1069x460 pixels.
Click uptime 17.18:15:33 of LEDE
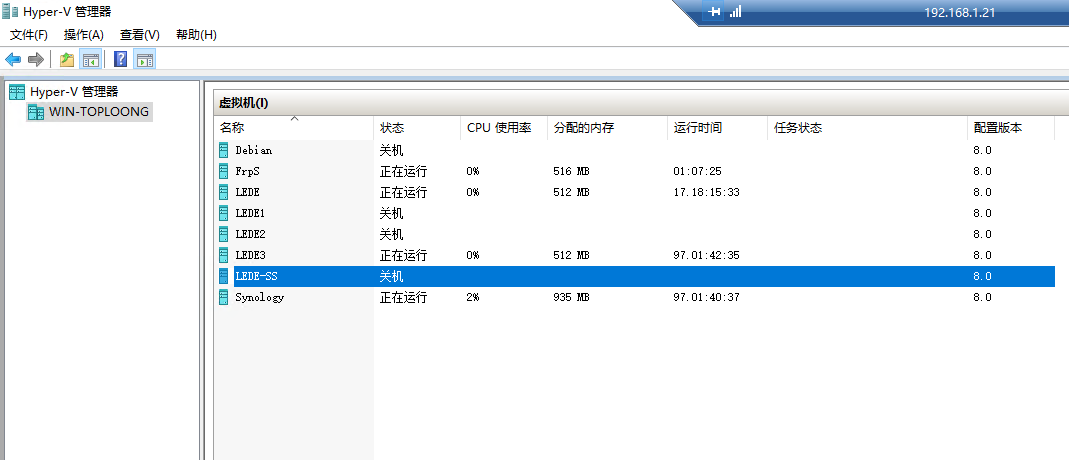[706, 192]
